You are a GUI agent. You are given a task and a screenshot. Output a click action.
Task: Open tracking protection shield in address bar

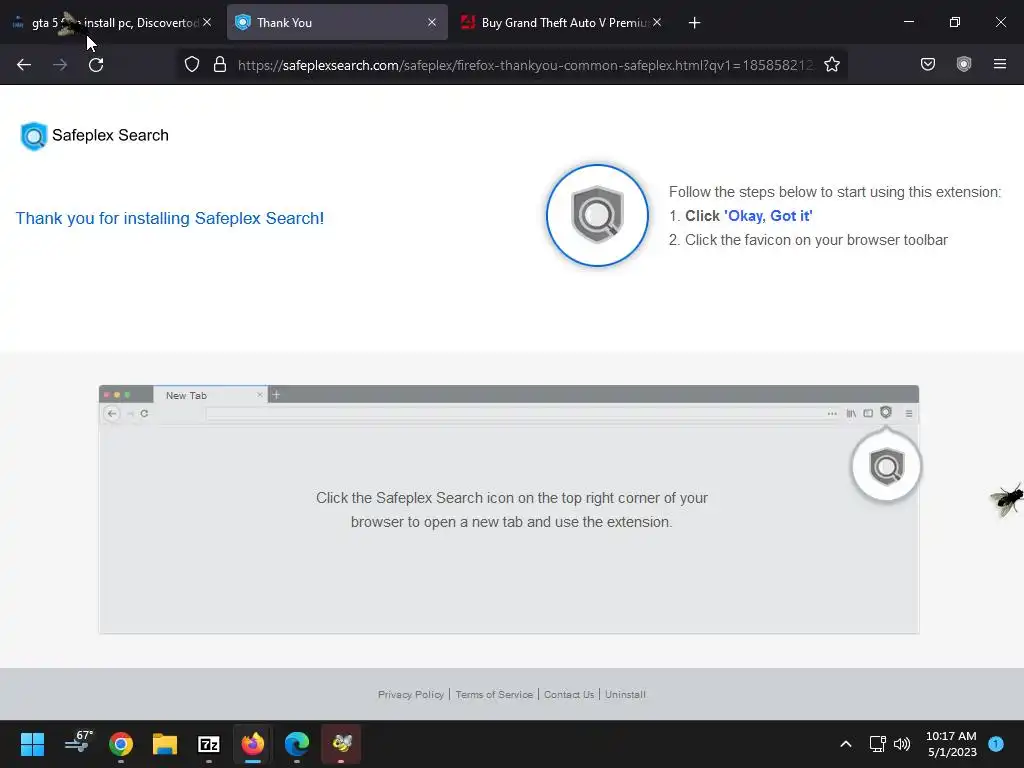pos(191,65)
